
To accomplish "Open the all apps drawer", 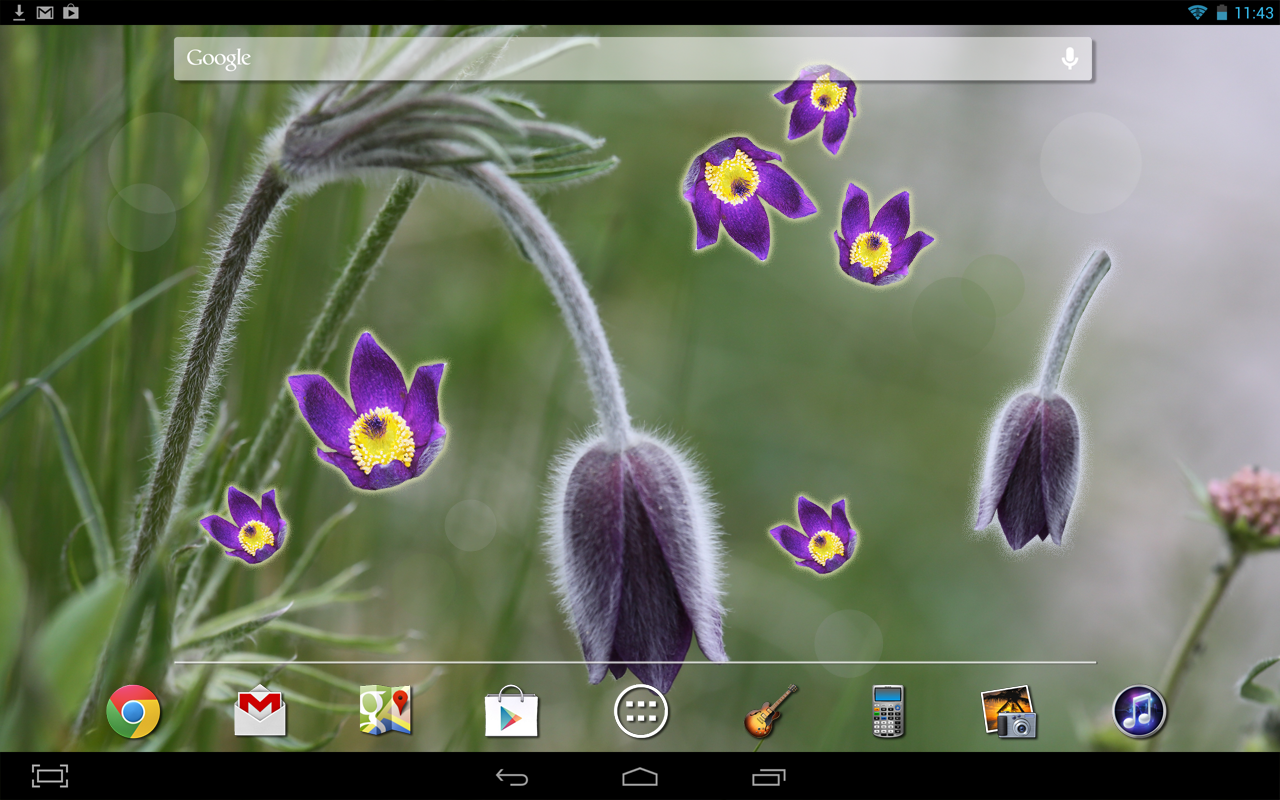I will [641, 712].
